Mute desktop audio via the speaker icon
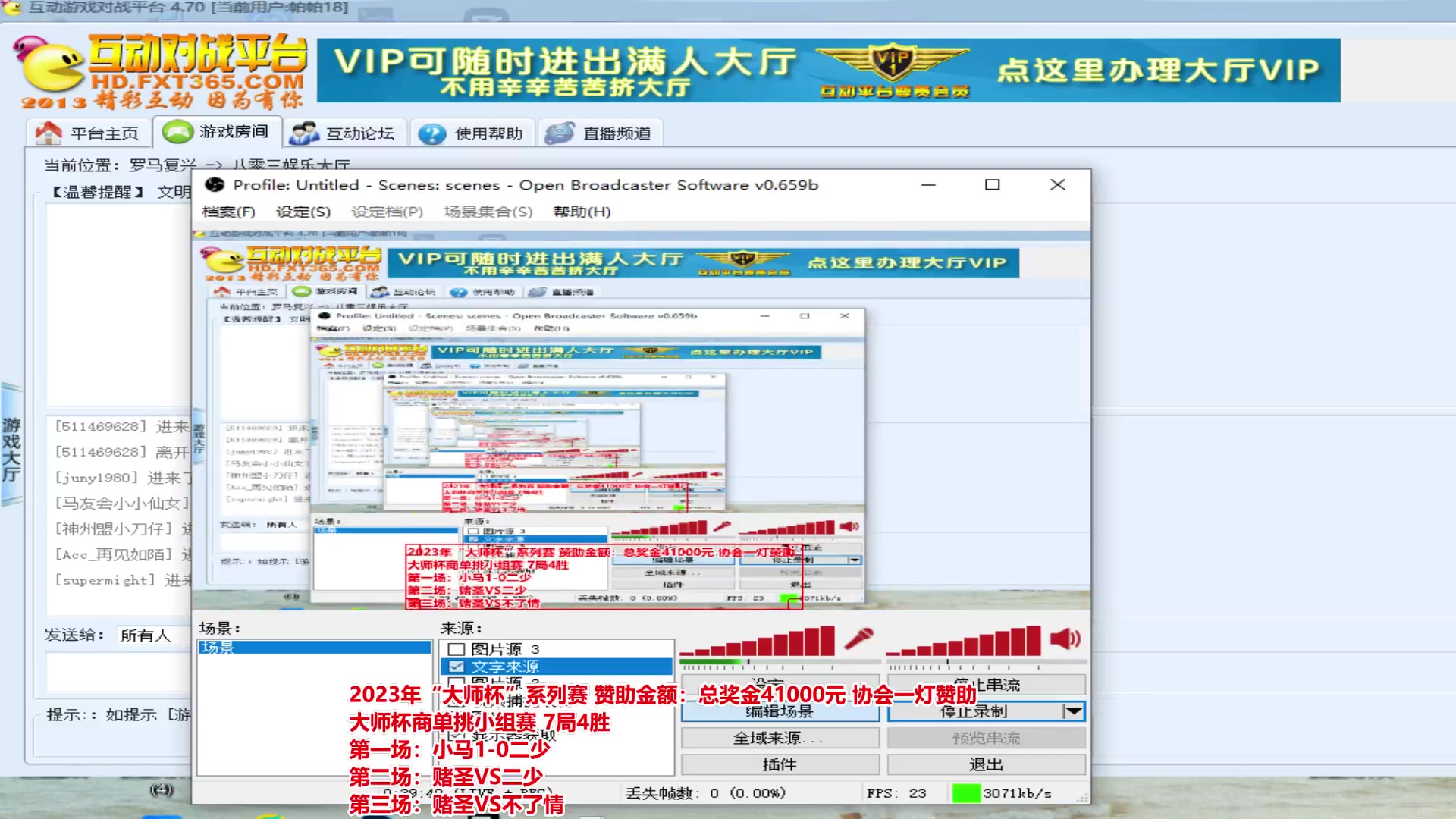This screenshot has height=819, width=1456. (x=1065, y=639)
